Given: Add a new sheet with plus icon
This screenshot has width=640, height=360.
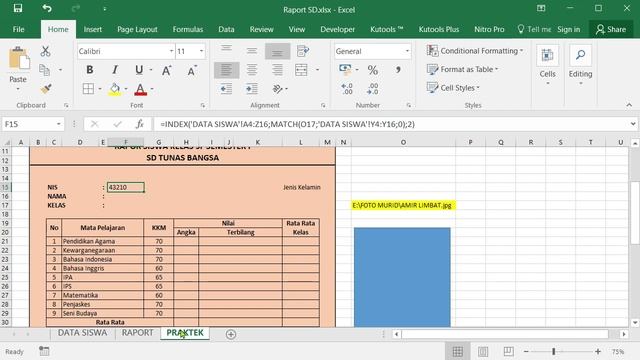Looking at the screenshot, I should pos(231,334).
